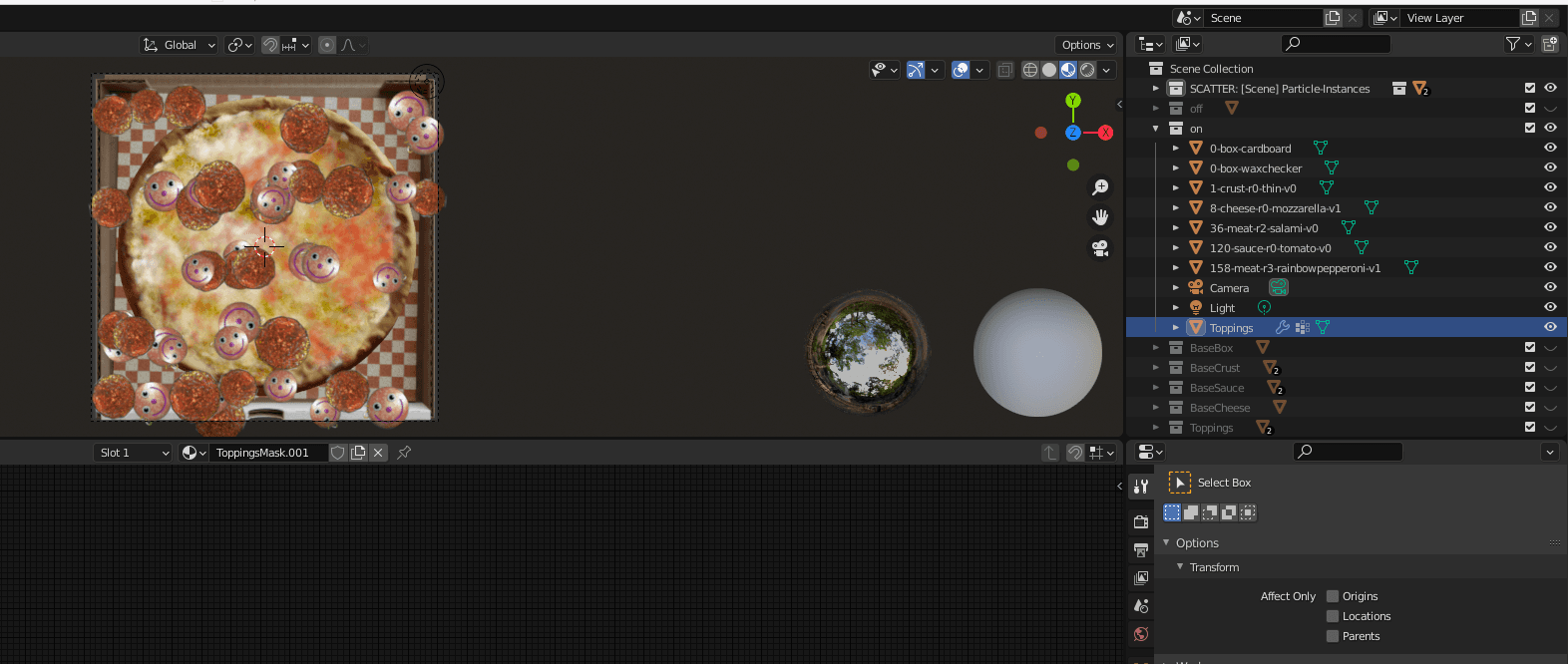Enable snapping with the magnet icon
Image resolution: width=1568 pixels, height=664 pixels.
(x=270, y=45)
